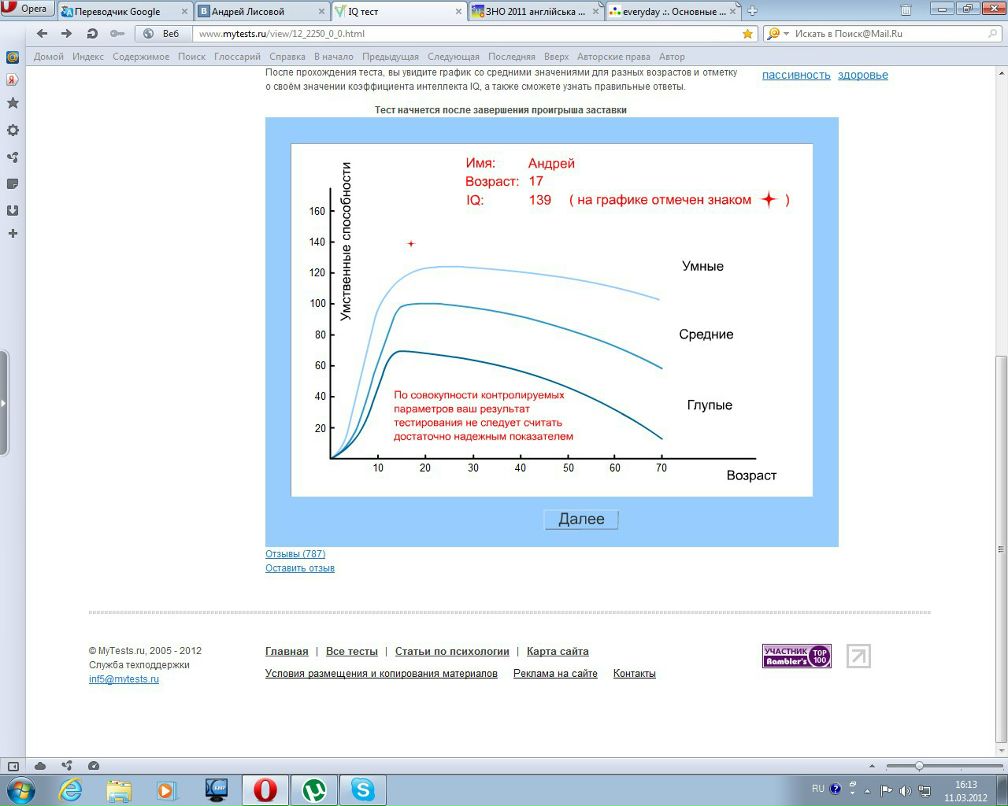
Task: Go back to the previous page
Action: pos(42,33)
